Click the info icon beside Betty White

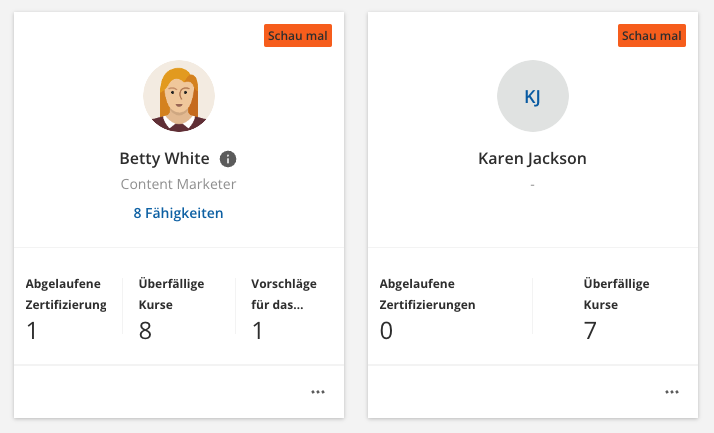click(x=228, y=159)
